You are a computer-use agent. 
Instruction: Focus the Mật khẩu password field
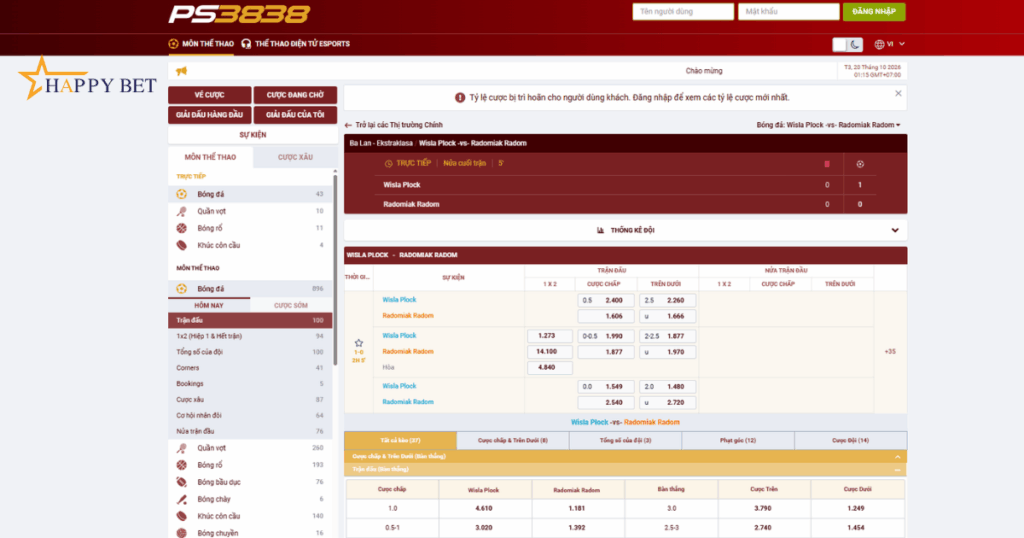click(788, 12)
